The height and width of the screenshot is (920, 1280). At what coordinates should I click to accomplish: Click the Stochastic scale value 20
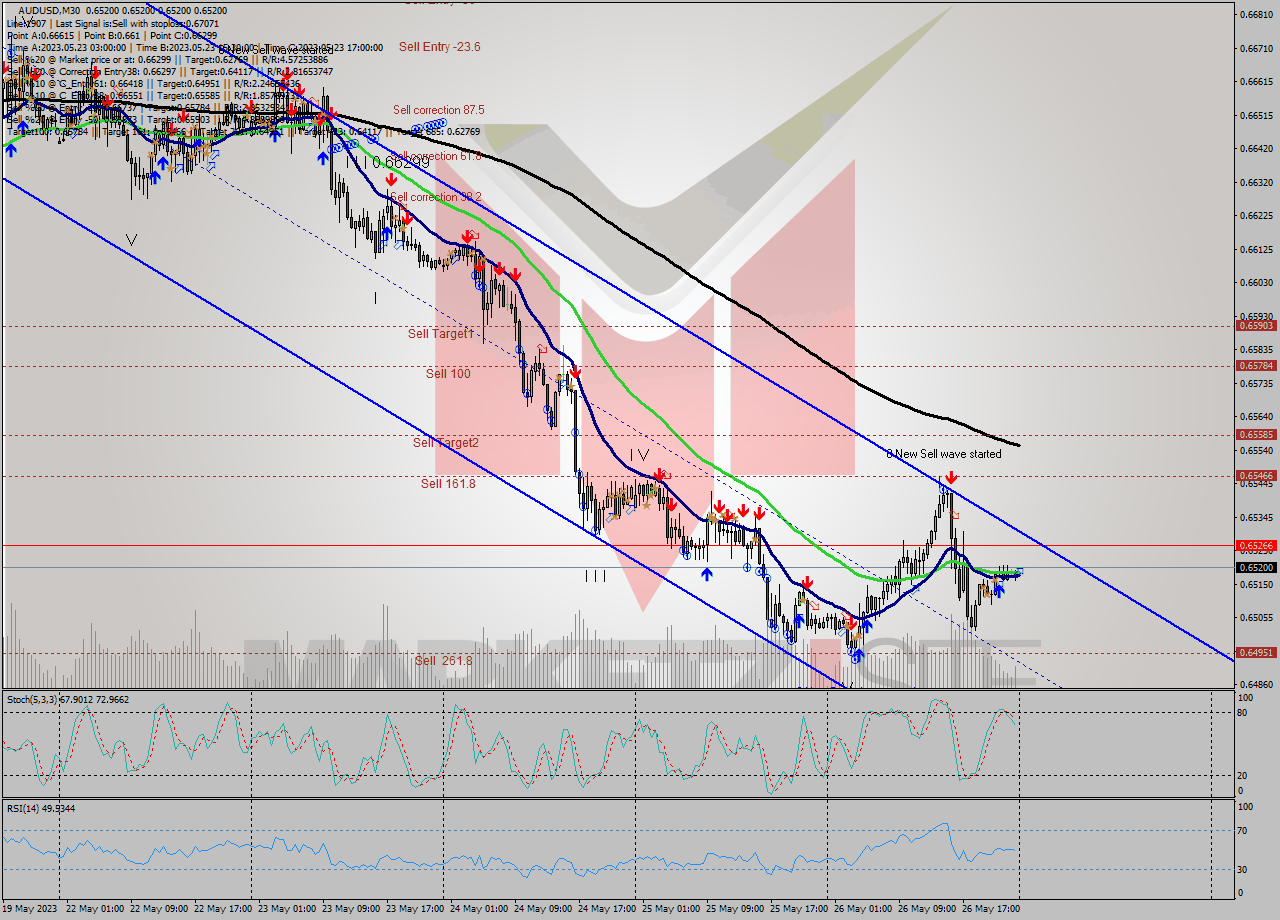click(1244, 775)
